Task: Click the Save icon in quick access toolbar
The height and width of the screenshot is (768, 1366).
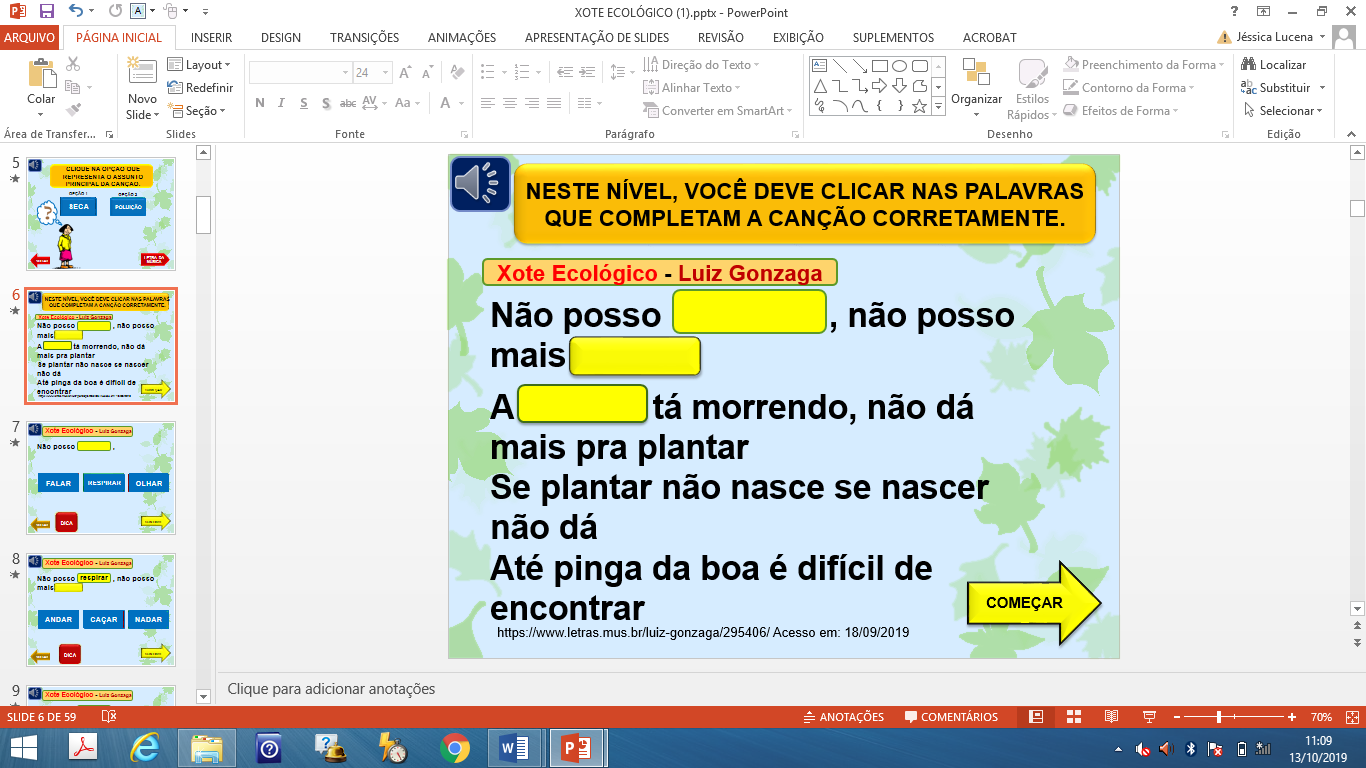Action: [46, 12]
